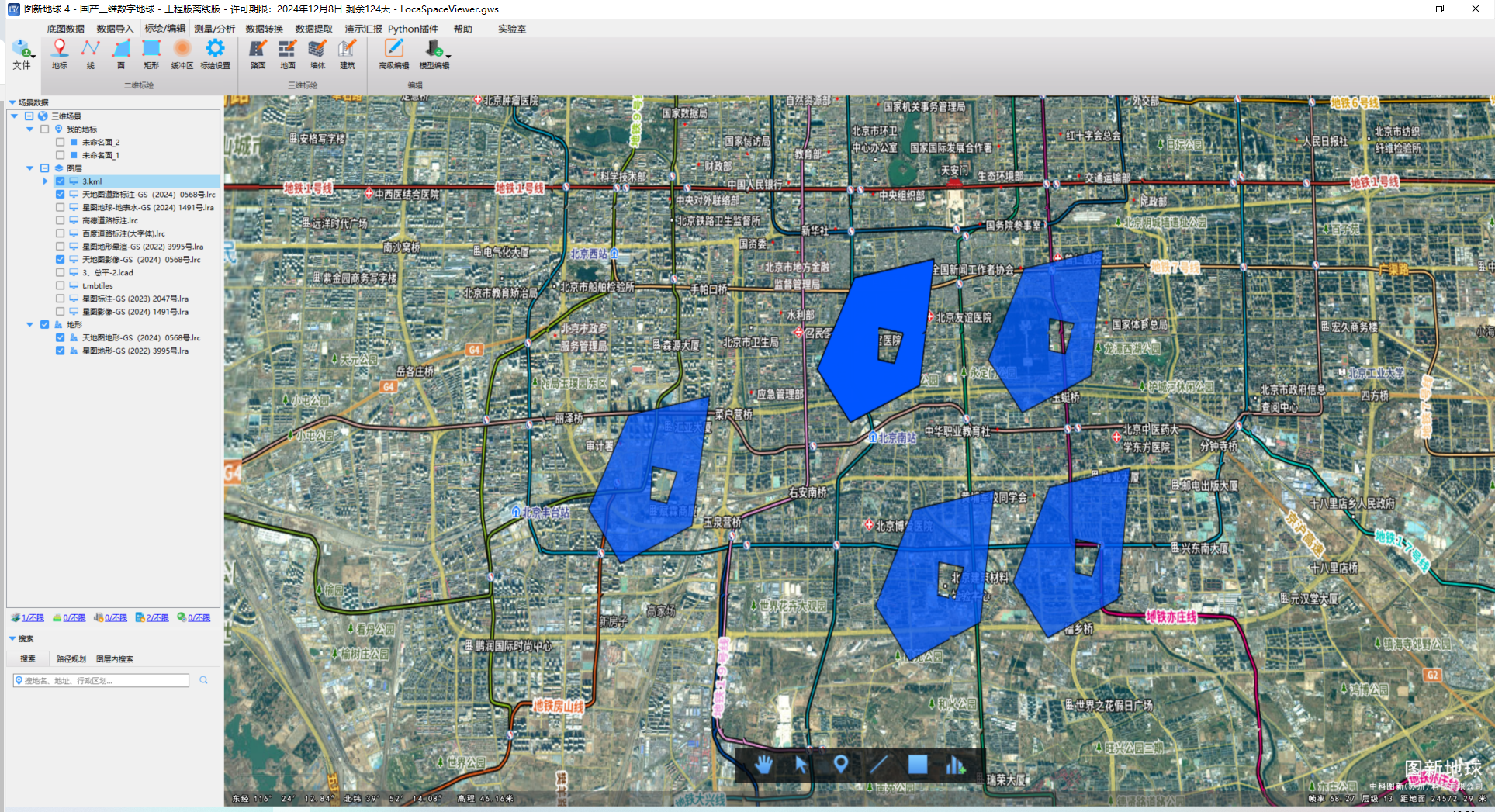This screenshot has height=812, width=1495.
Task: Open the 模型编辑 dropdown arrow
Action: (x=448, y=57)
